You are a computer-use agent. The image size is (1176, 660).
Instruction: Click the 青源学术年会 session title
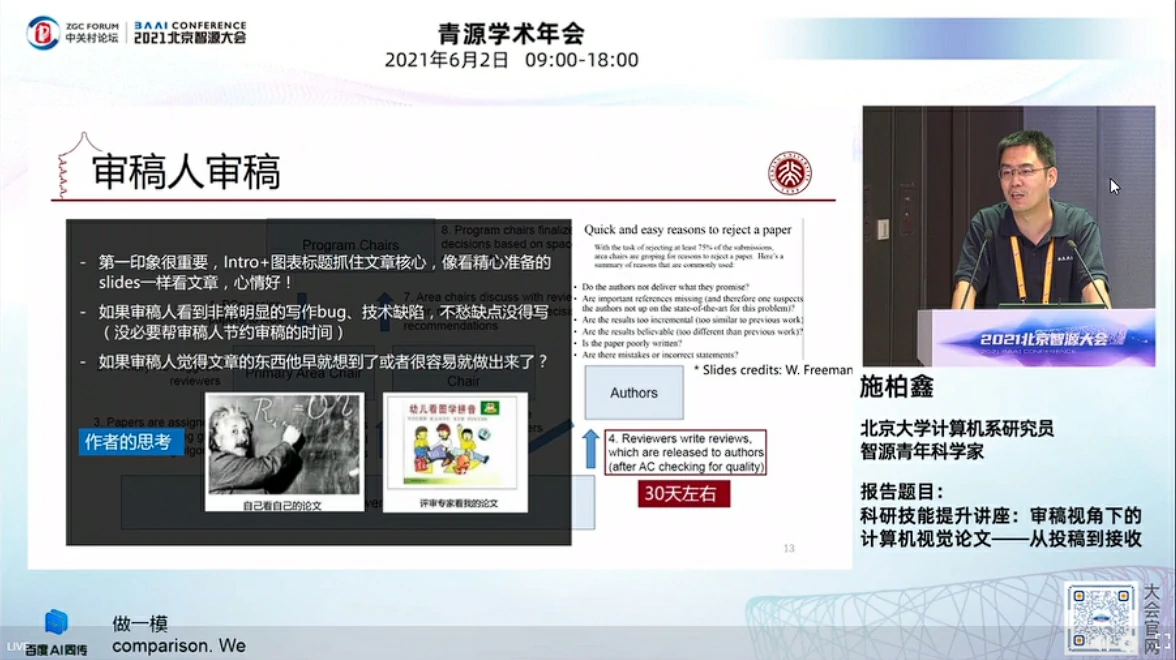[511, 33]
